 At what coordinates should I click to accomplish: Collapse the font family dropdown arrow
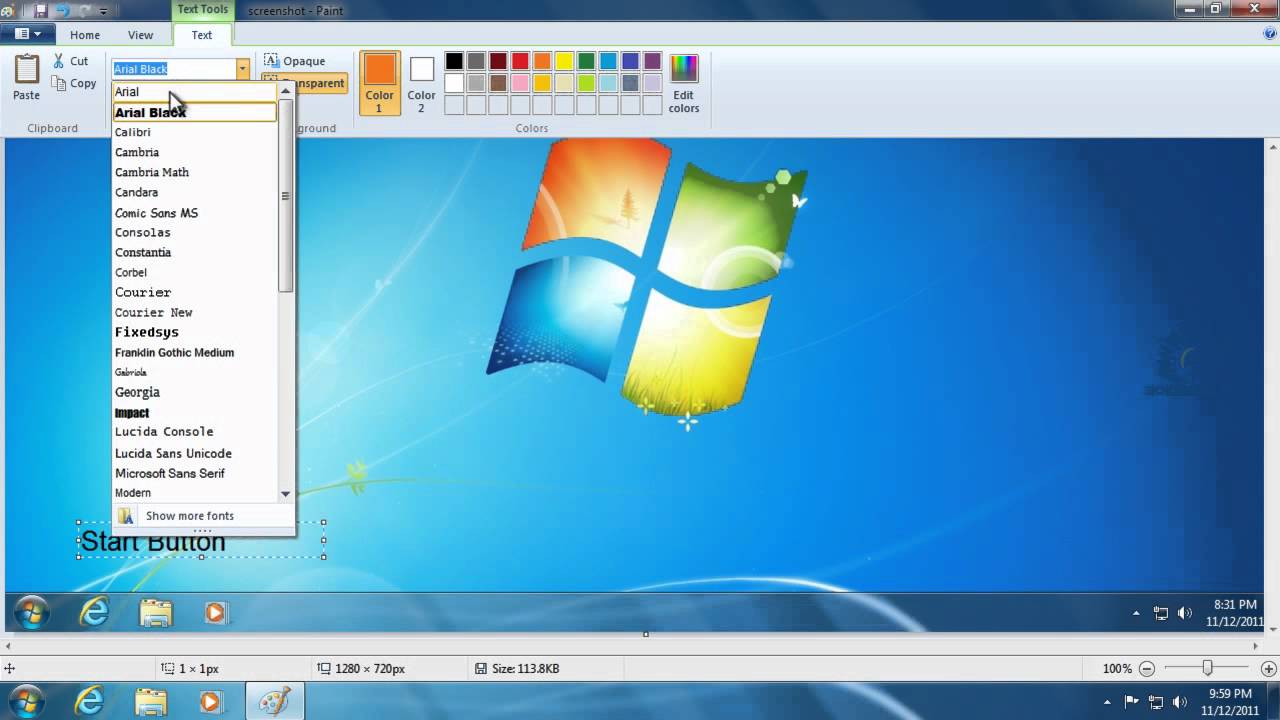coord(243,69)
